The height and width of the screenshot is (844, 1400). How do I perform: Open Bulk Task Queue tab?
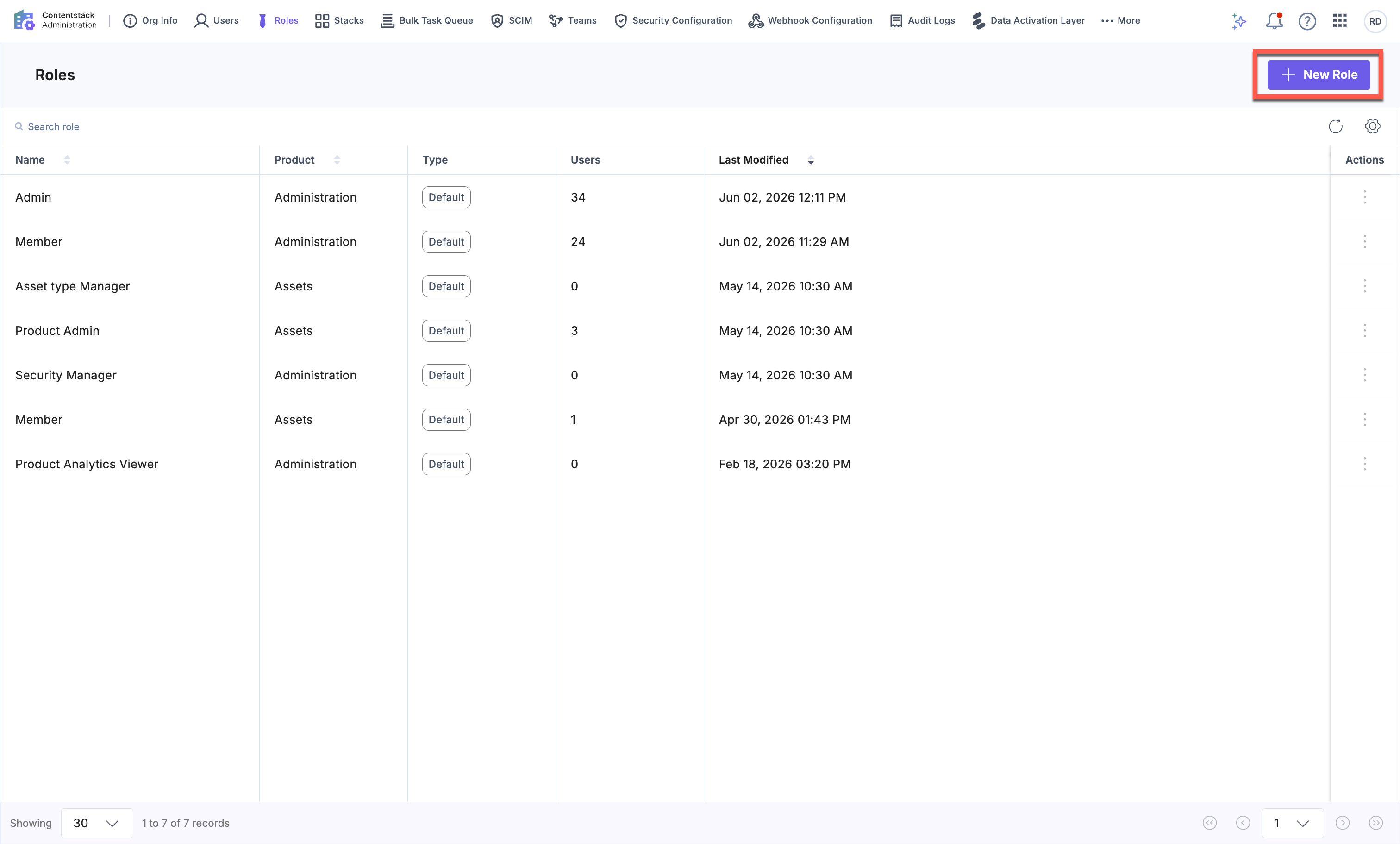(x=427, y=21)
